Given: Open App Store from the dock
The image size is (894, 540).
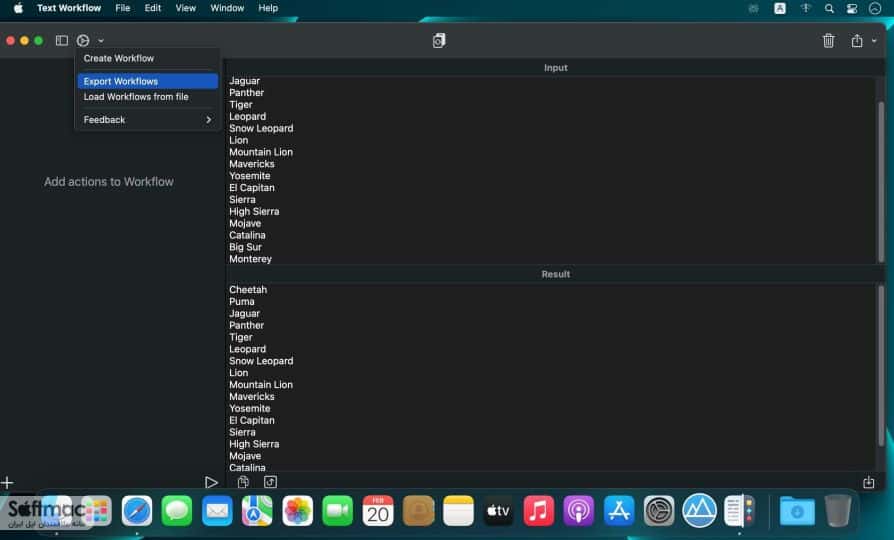Looking at the screenshot, I should point(619,510).
